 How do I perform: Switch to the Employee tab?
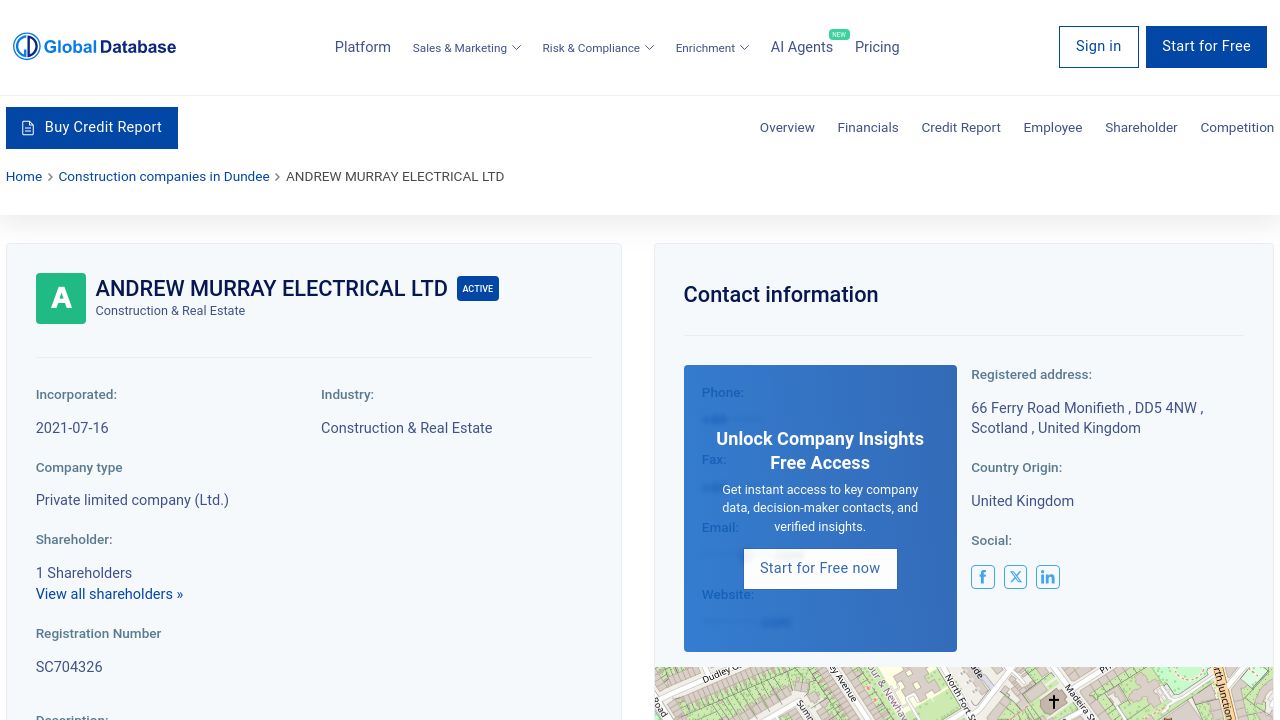(1053, 128)
